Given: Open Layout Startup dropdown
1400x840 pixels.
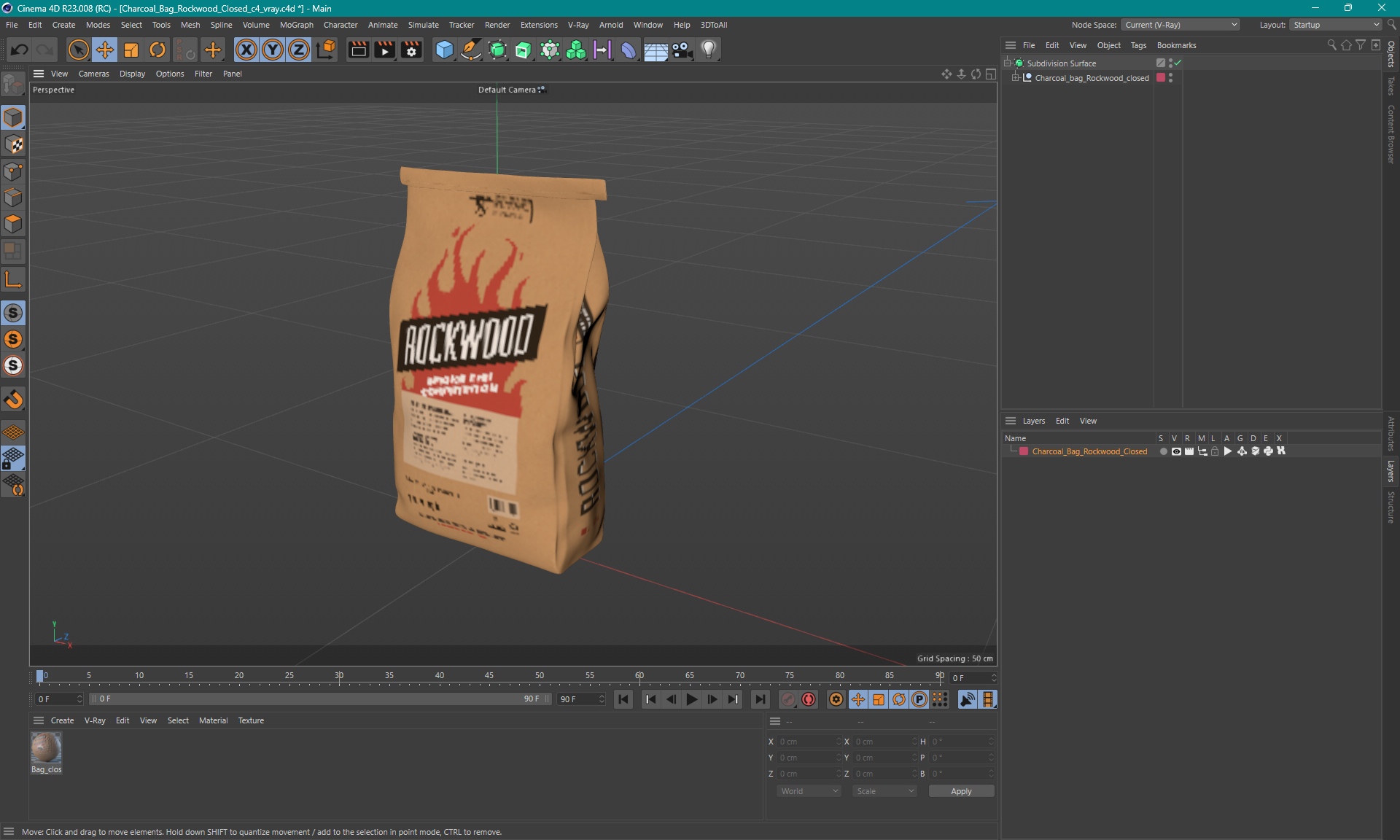Looking at the screenshot, I should 1337,25.
